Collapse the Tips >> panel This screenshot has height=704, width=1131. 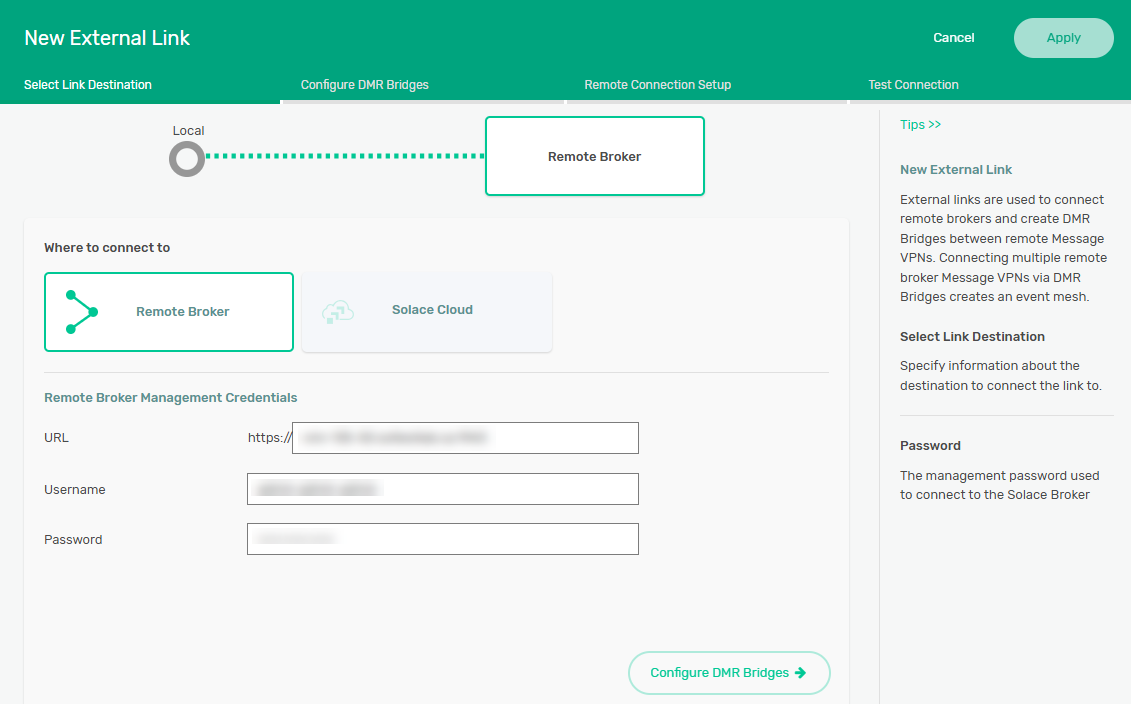click(920, 125)
